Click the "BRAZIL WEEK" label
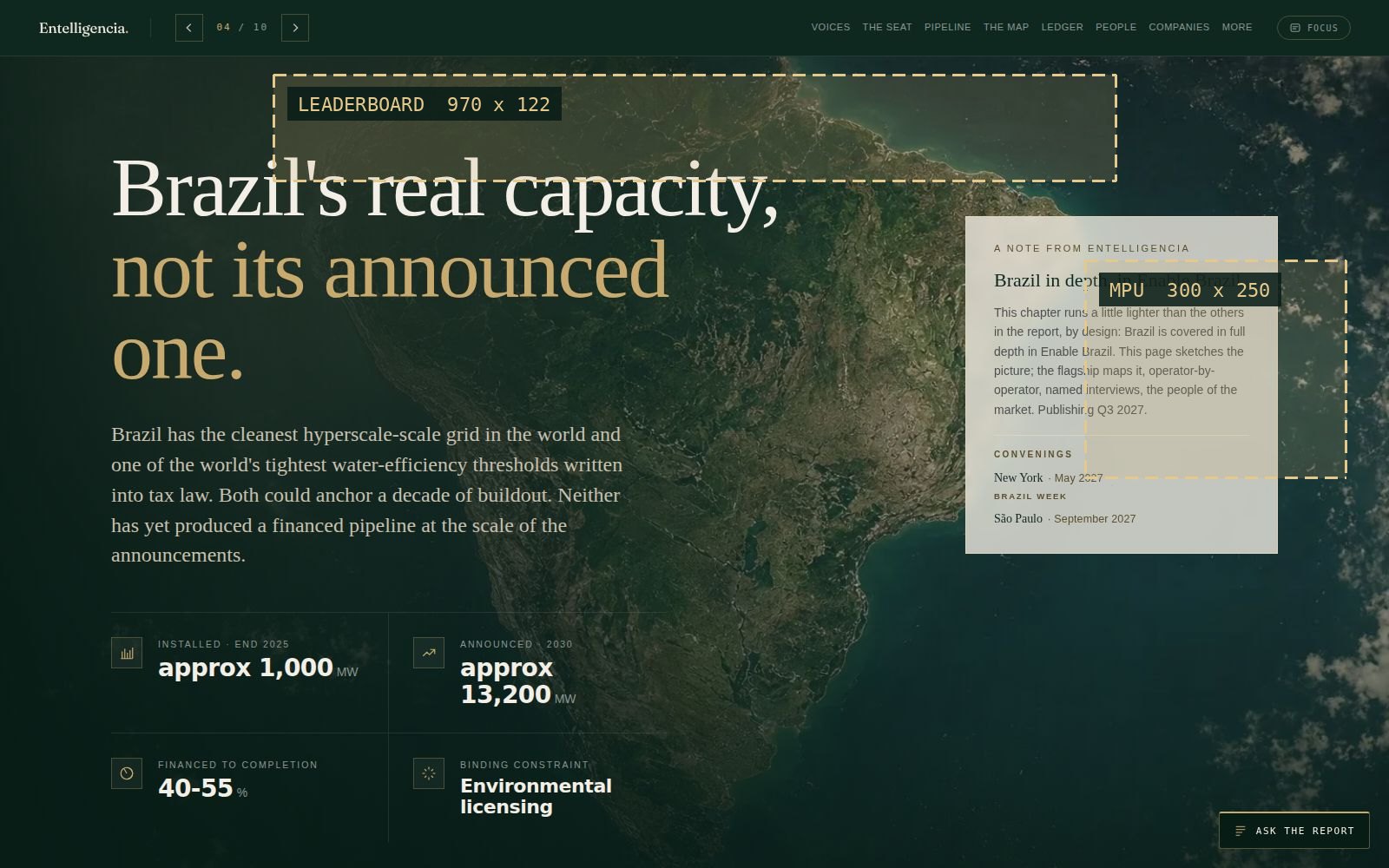The height and width of the screenshot is (868, 1389). pos(1030,496)
